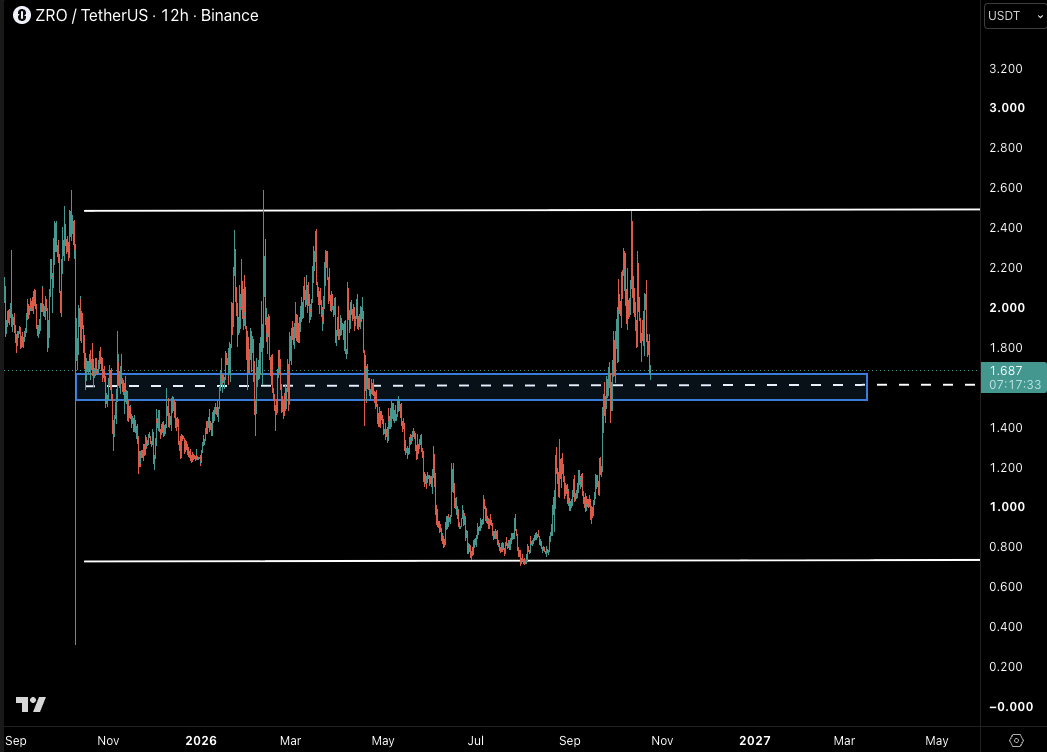The height and width of the screenshot is (752, 1047).
Task: Click the 1.000 price axis label
Action: click(x=1007, y=507)
